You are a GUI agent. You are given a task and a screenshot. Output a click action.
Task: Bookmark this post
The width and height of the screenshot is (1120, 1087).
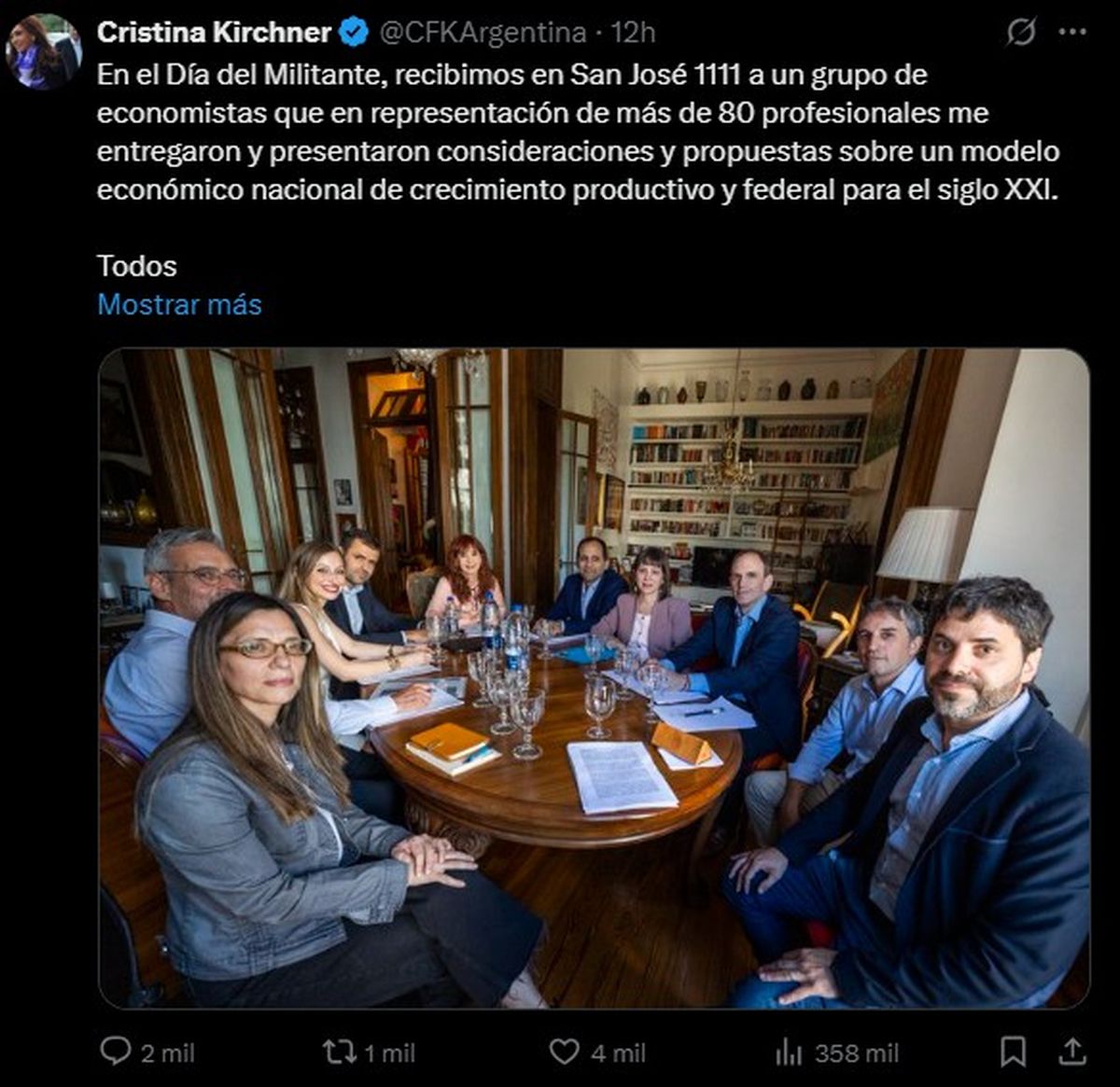1013,1052
